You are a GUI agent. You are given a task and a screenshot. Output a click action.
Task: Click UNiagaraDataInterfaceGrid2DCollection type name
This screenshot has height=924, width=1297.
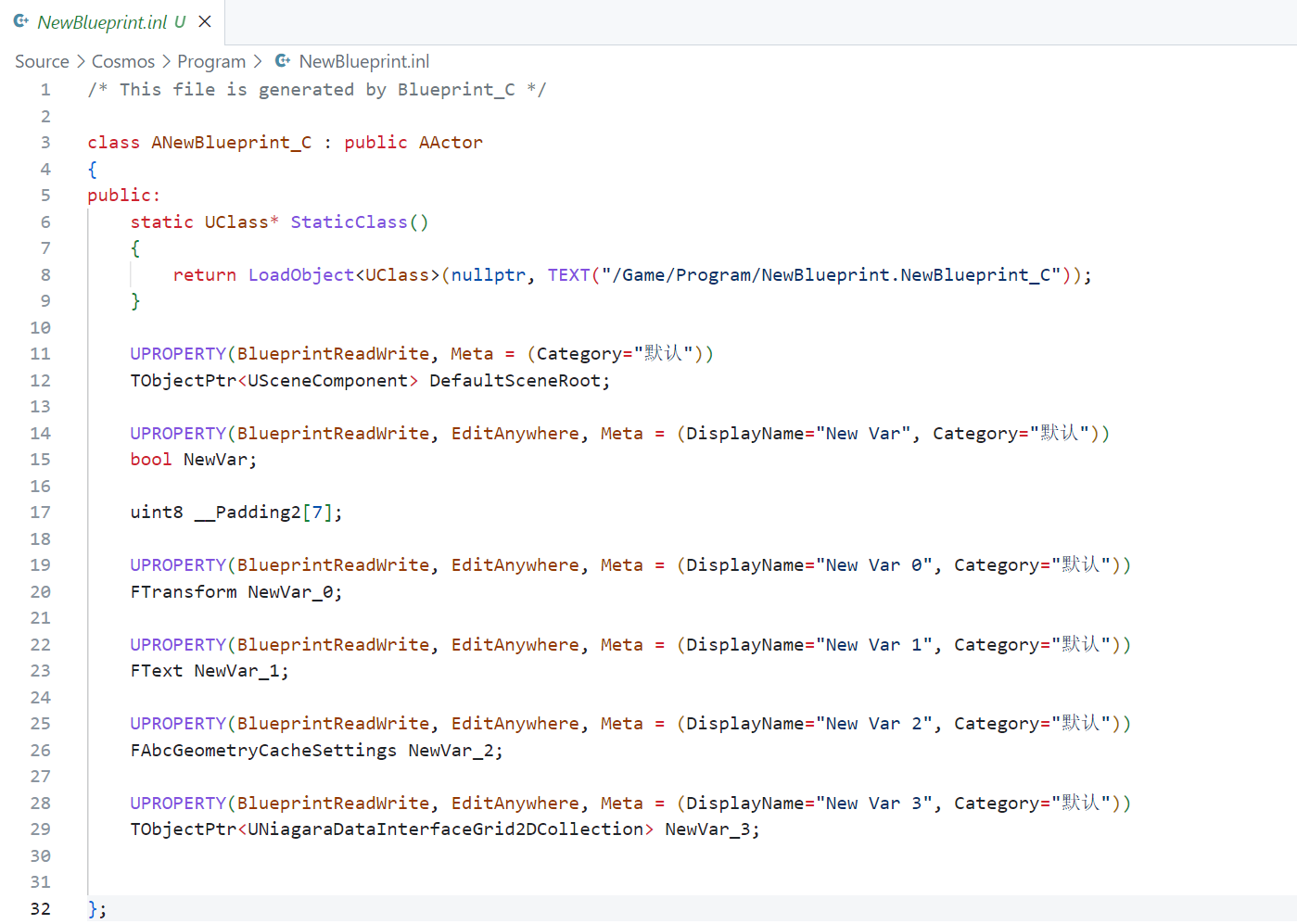tap(446, 829)
